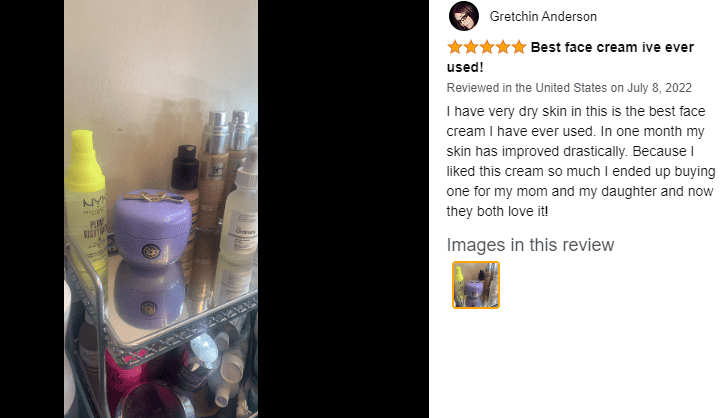Open the 'Best face cream ive ever used!' title
The image size is (721, 418).
[570, 57]
